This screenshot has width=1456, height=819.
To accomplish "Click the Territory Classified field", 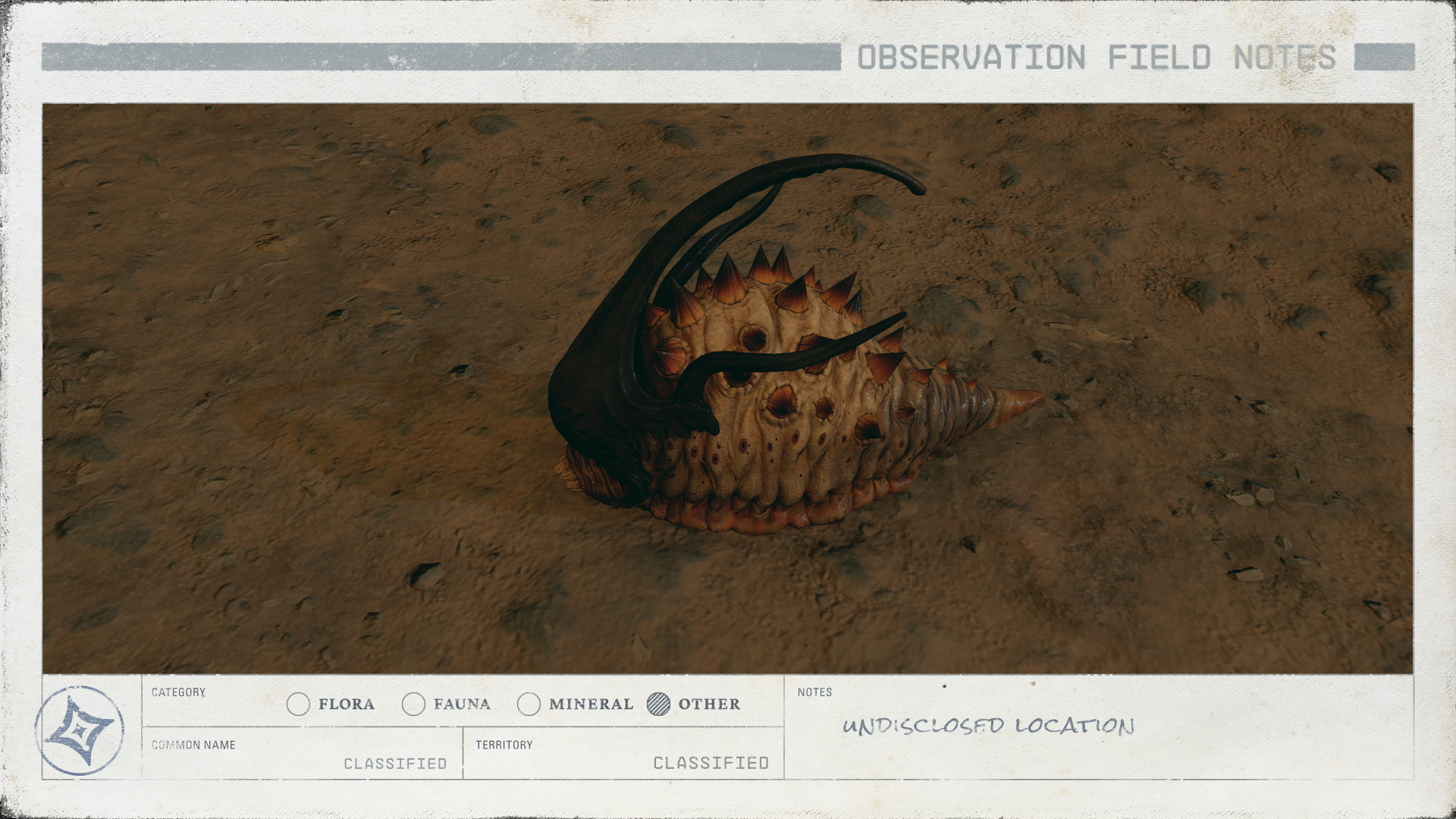I will coord(623,753).
